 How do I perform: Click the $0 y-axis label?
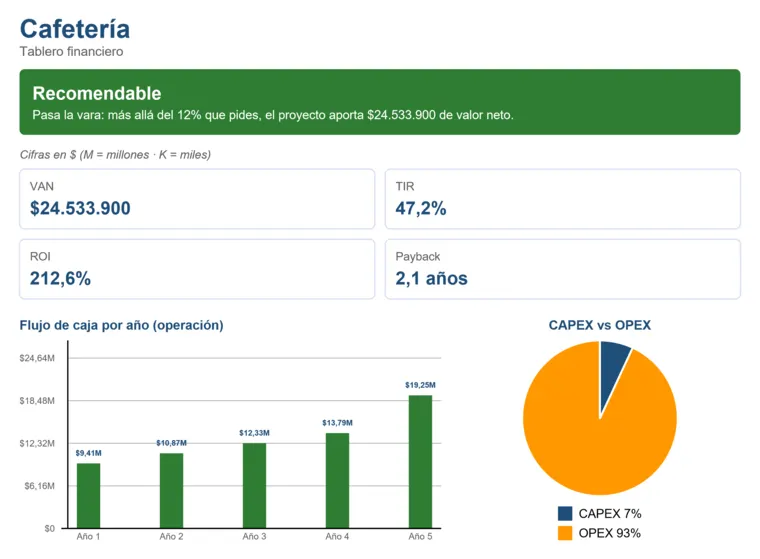point(49,528)
